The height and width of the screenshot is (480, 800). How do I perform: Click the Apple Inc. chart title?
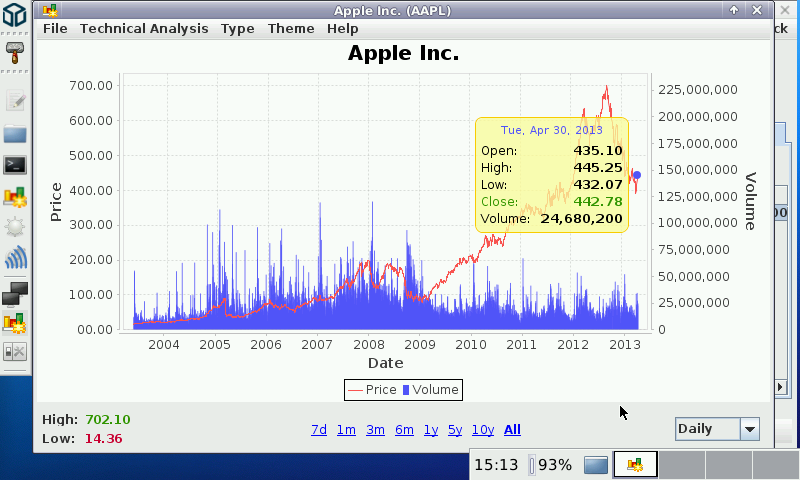point(403,53)
